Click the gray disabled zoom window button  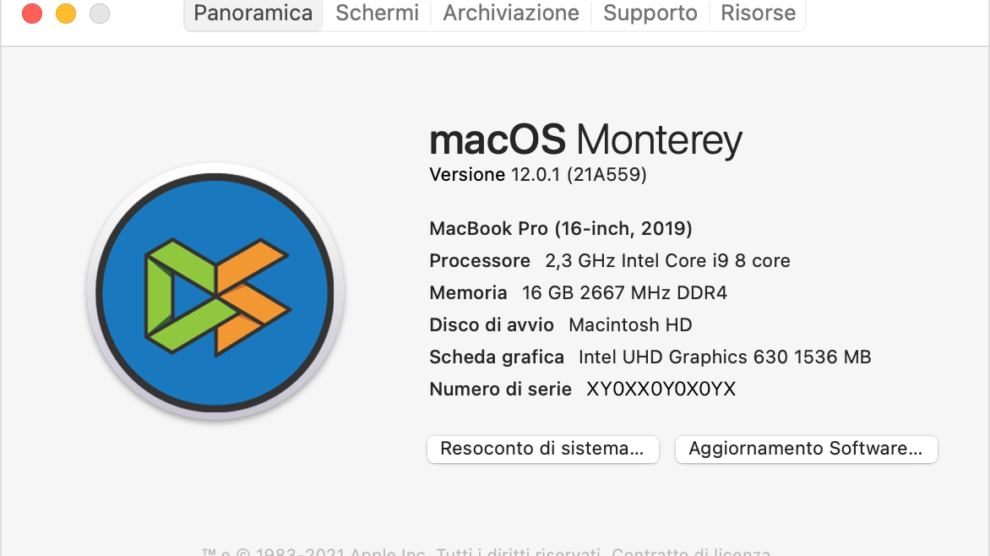99,14
